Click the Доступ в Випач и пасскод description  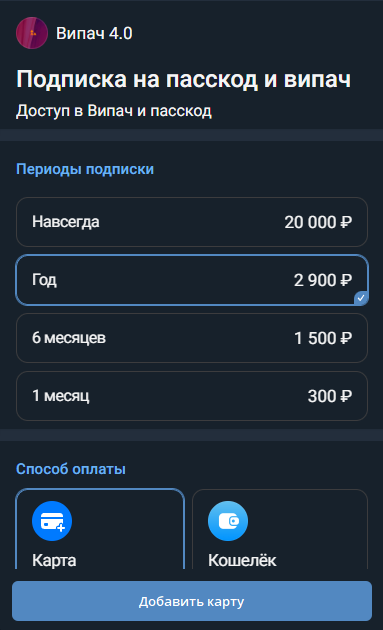[x=114, y=111]
